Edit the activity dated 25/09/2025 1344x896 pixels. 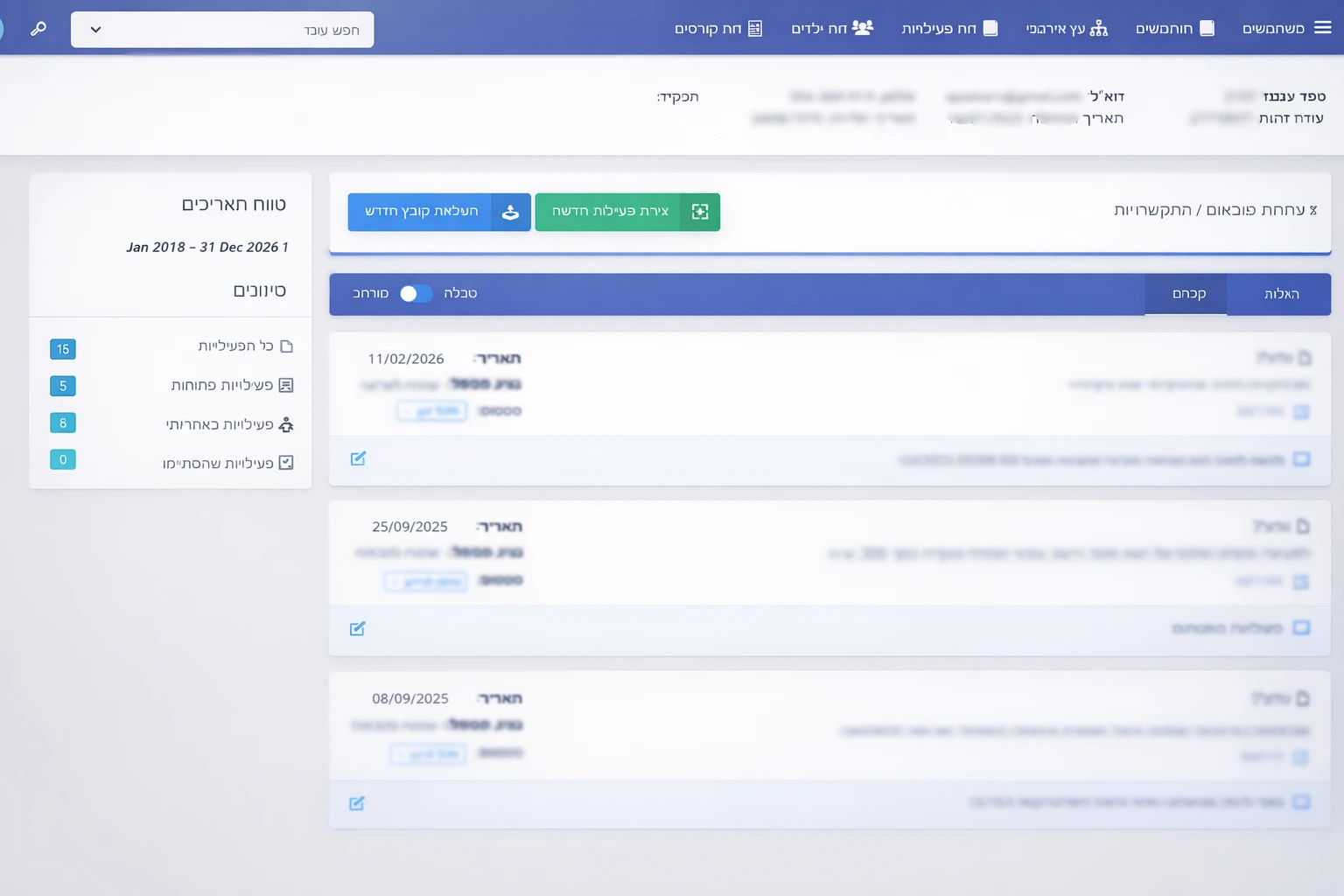pos(357,628)
